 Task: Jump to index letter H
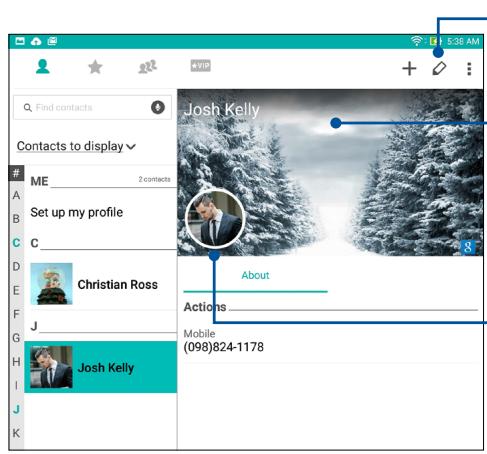click(x=16, y=362)
